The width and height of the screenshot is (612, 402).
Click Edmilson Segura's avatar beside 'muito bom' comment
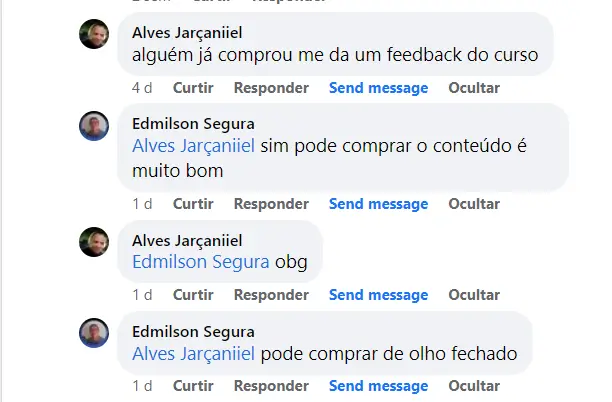(94, 126)
